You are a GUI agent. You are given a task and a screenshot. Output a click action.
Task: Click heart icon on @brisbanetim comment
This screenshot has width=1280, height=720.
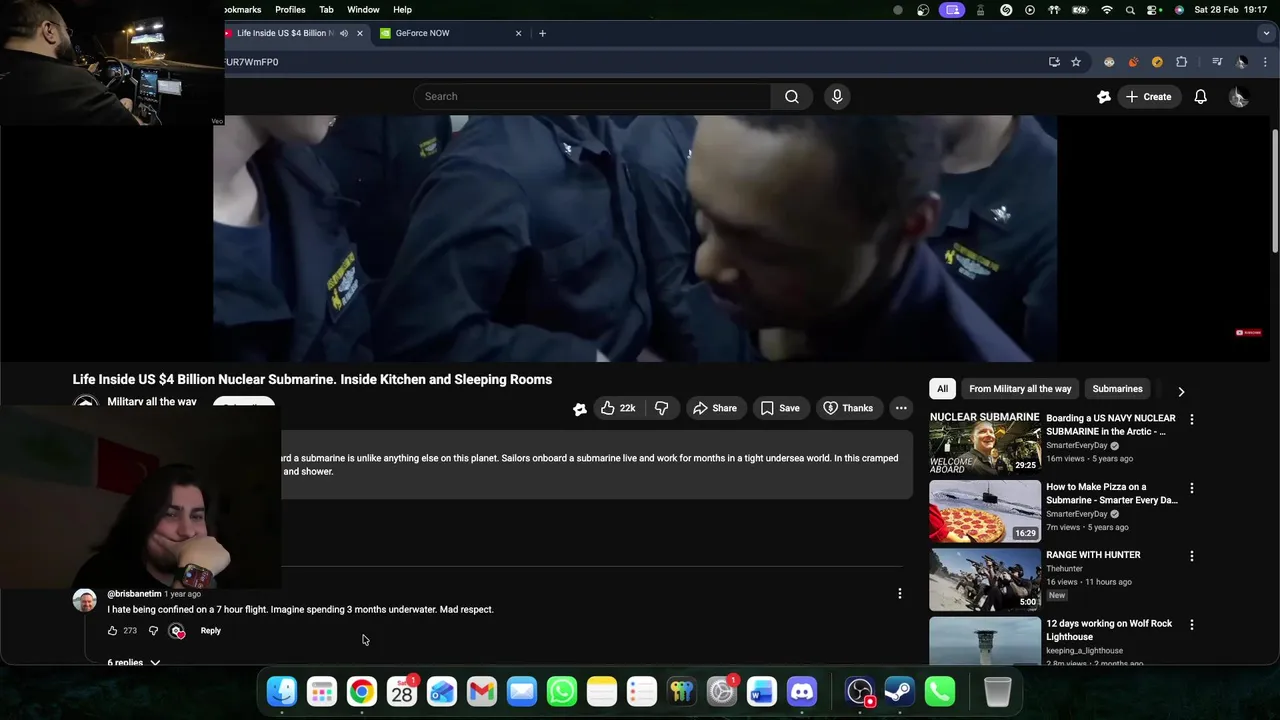(177, 631)
